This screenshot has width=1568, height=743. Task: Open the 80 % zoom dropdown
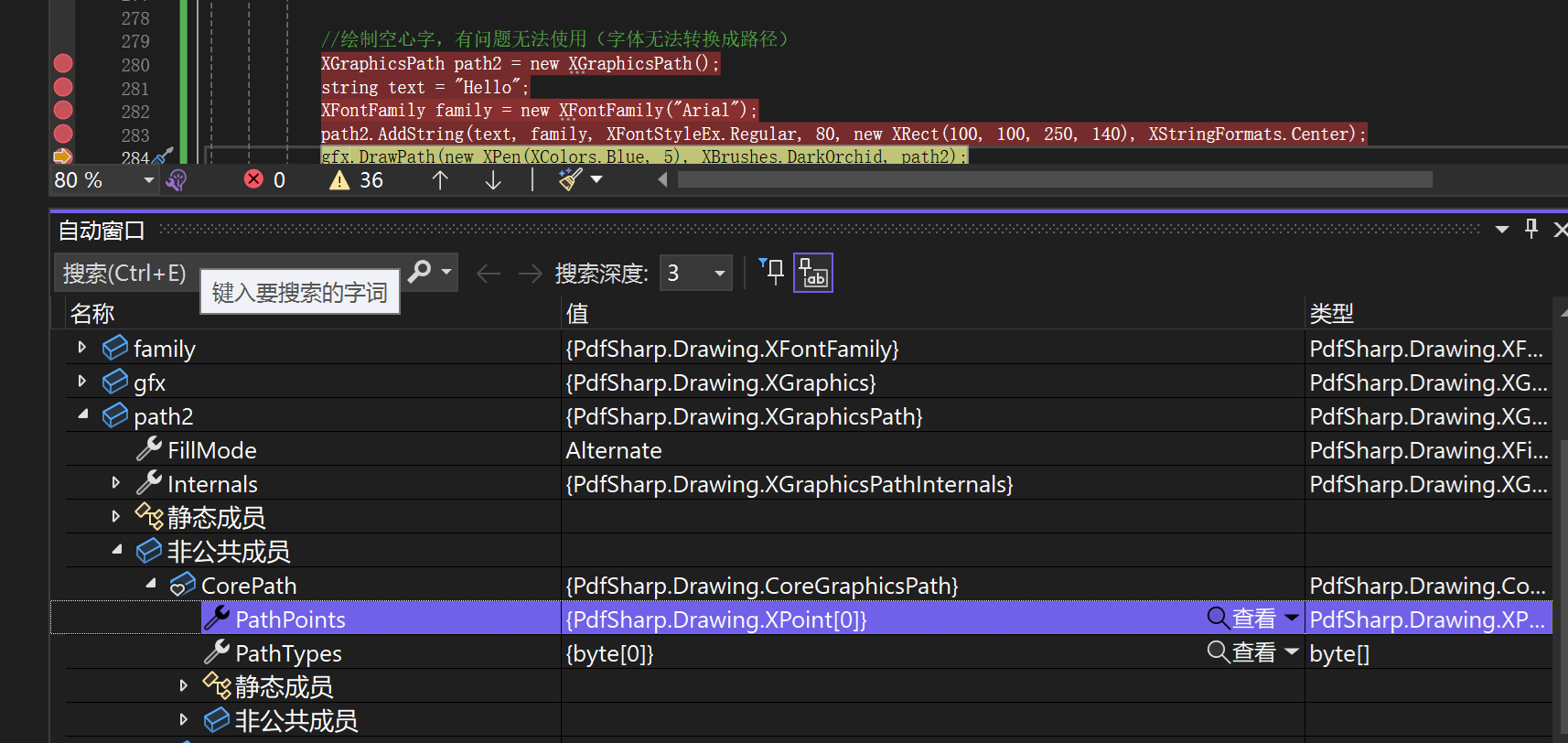coord(149,180)
